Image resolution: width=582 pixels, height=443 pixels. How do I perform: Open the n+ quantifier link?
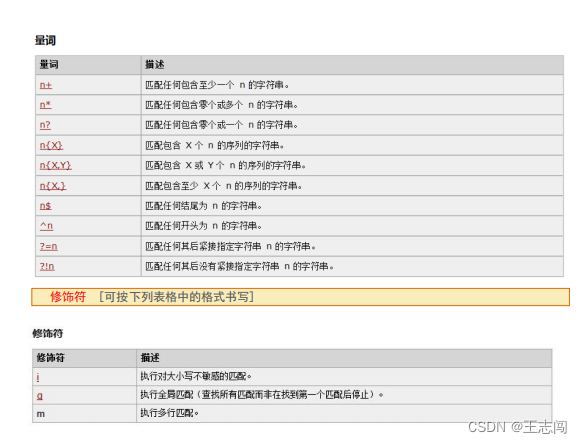click(x=46, y=85)
